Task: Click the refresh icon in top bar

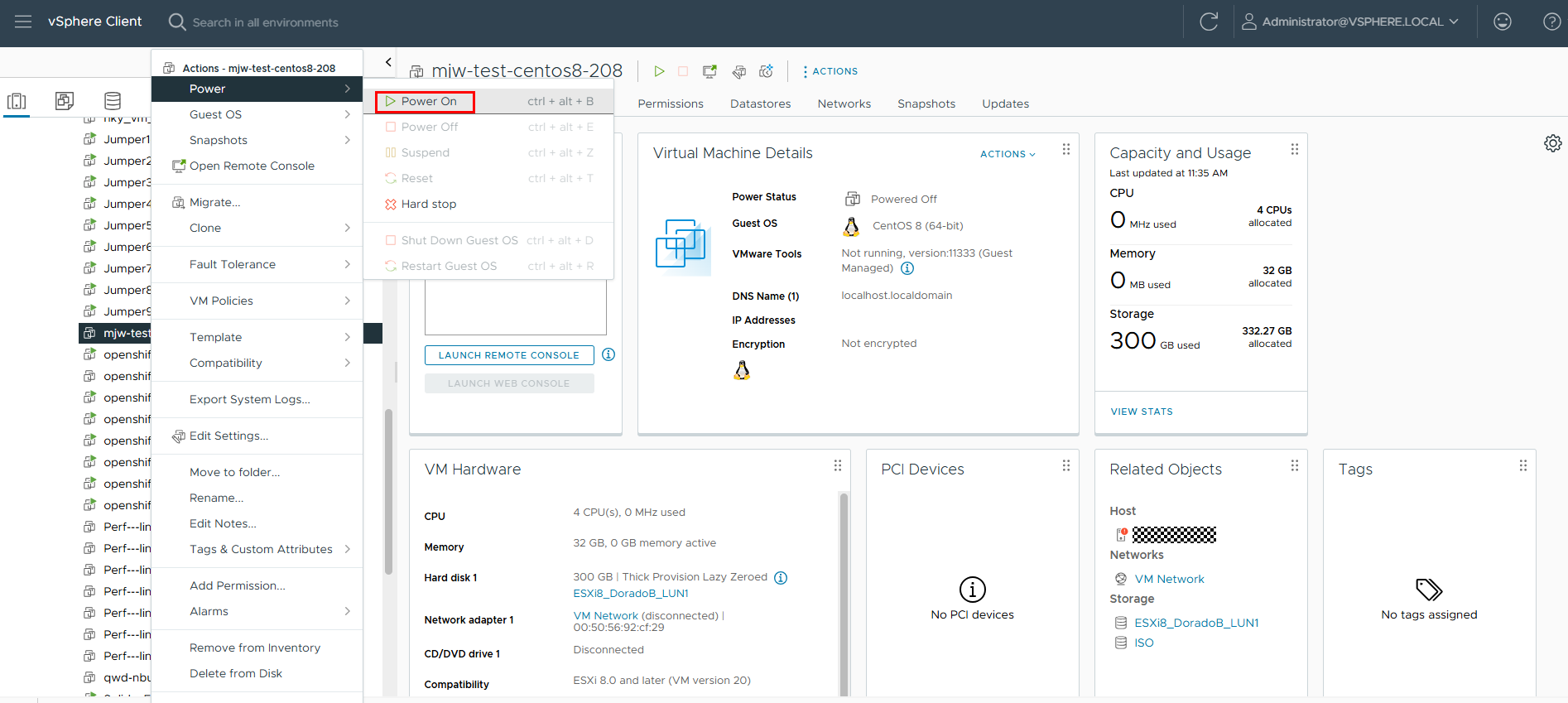Action: (x=1209, y=22)
